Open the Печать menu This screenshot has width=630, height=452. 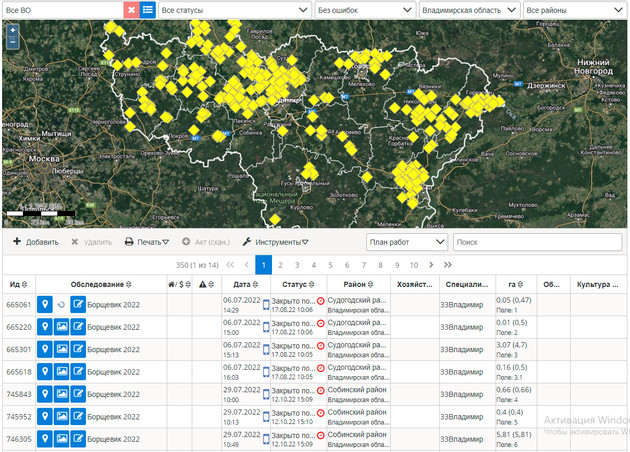[x=147, y=242]
